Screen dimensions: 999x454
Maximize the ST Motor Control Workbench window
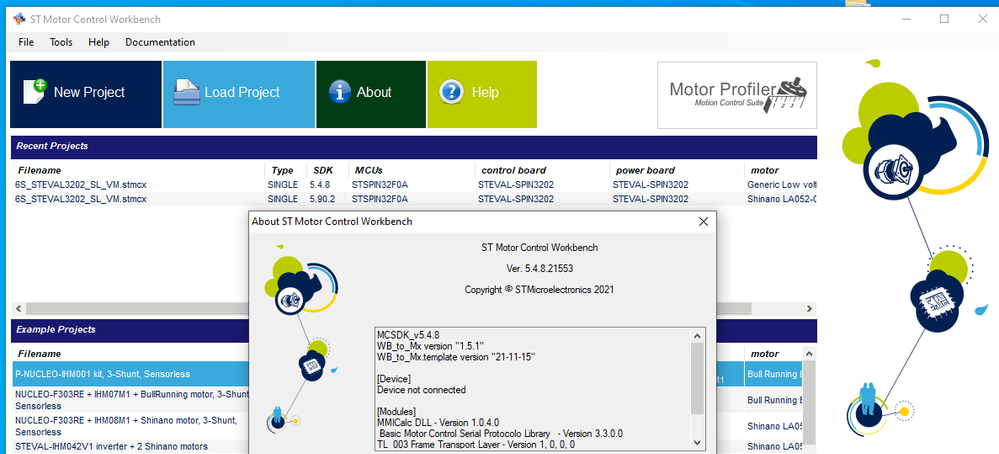pyautogui.click(x=944, y=18)
